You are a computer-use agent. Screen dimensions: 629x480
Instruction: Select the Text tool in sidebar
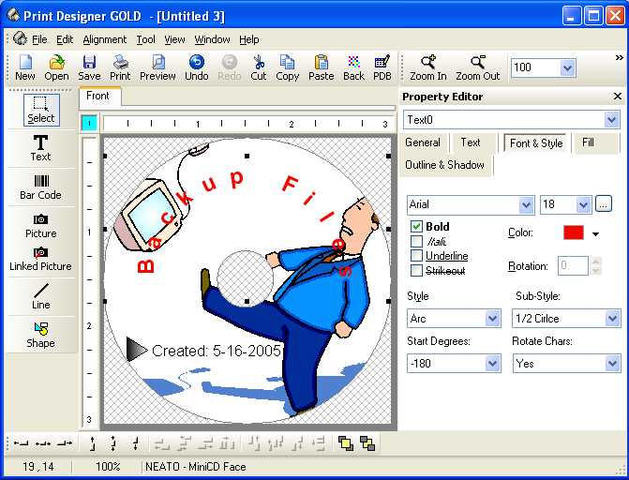click(40, 148)
